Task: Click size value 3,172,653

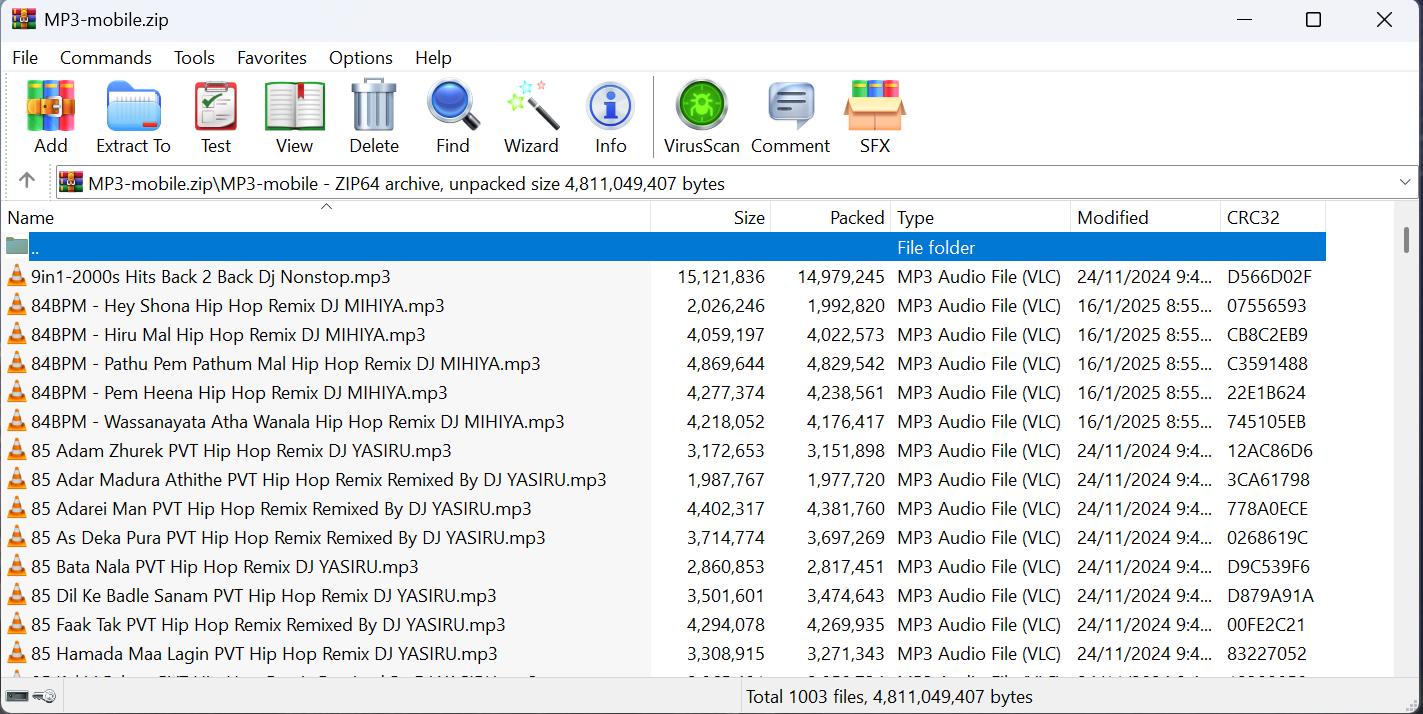Action: tap(726, 450)
